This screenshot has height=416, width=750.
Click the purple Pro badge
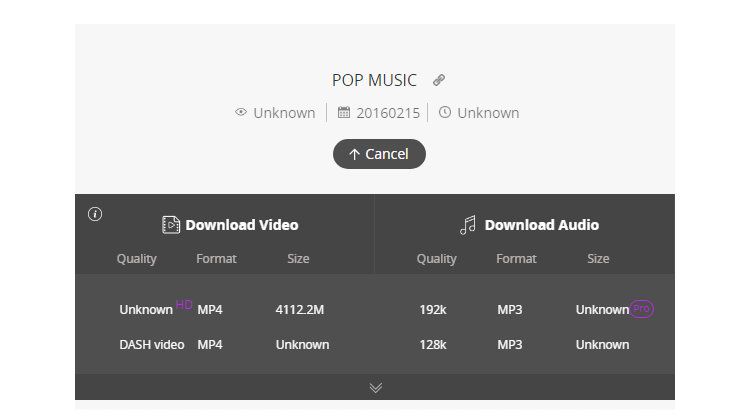641,309
